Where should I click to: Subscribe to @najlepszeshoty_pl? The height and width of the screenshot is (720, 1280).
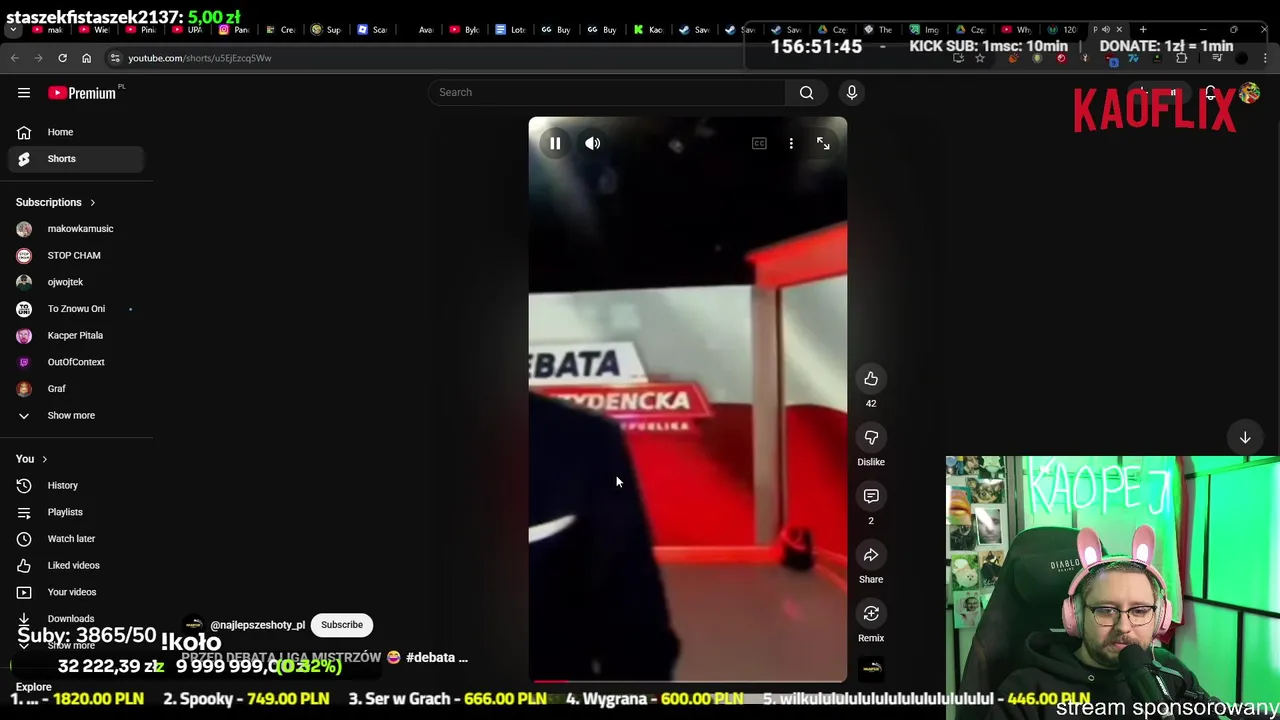coord(342,625)
